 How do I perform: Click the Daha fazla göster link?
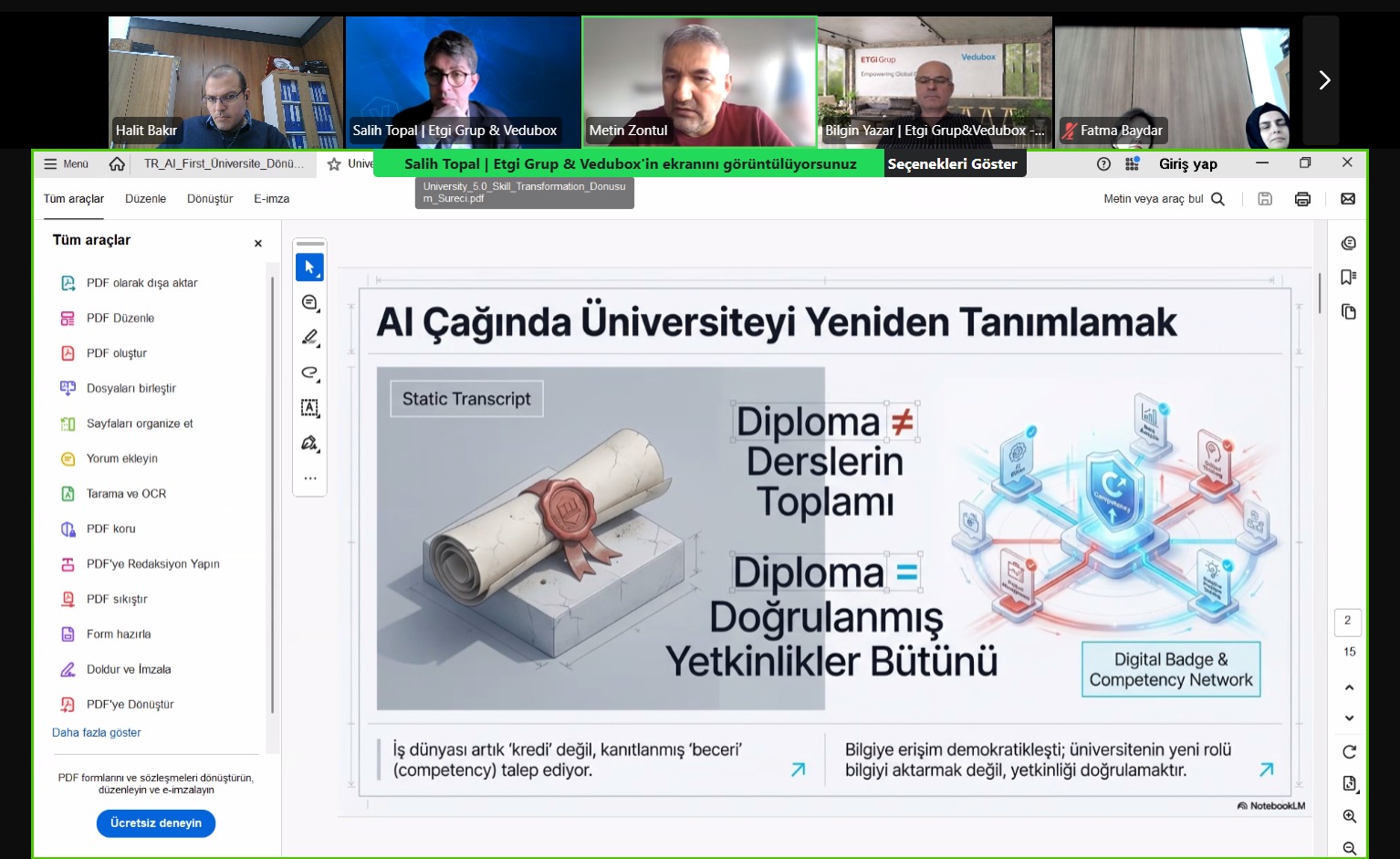(x=97, y=733)
